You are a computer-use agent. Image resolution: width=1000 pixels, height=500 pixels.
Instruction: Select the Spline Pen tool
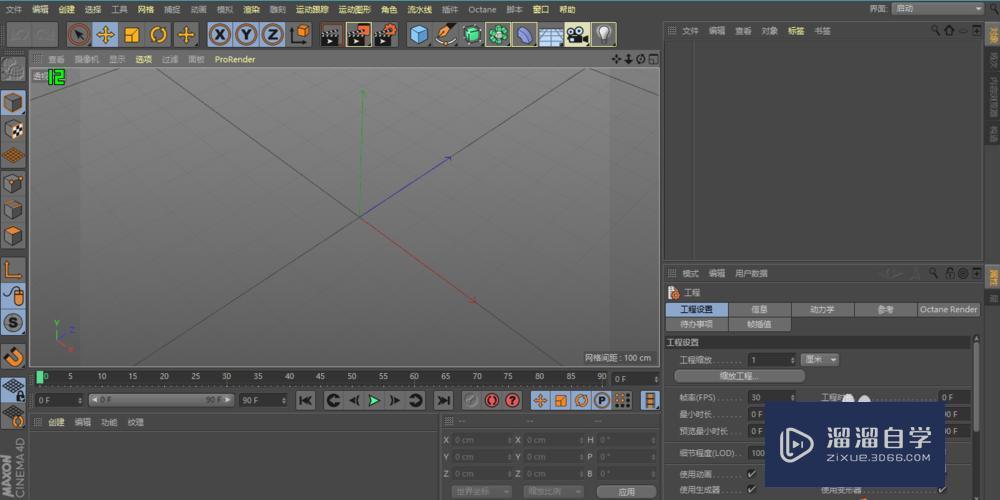coord(445,34)
